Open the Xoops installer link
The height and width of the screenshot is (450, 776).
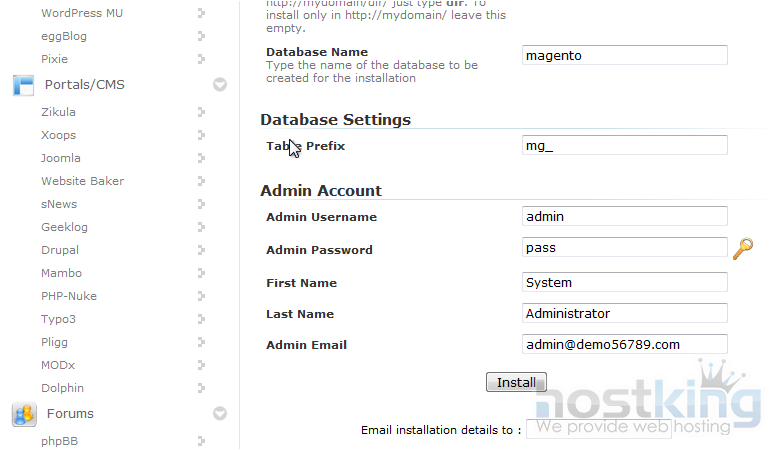point(58,135)
